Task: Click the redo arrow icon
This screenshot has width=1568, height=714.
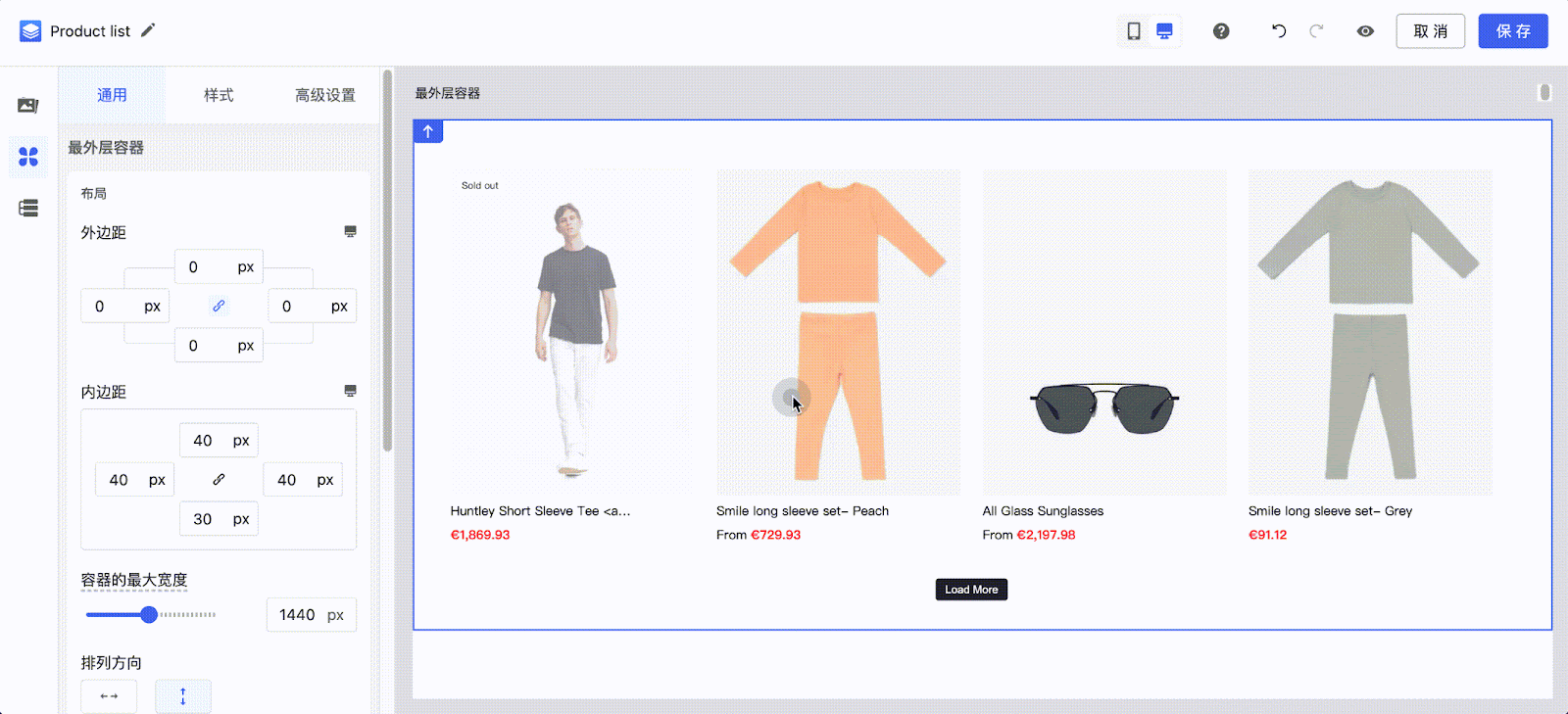Action: [x=1316, y=31]
